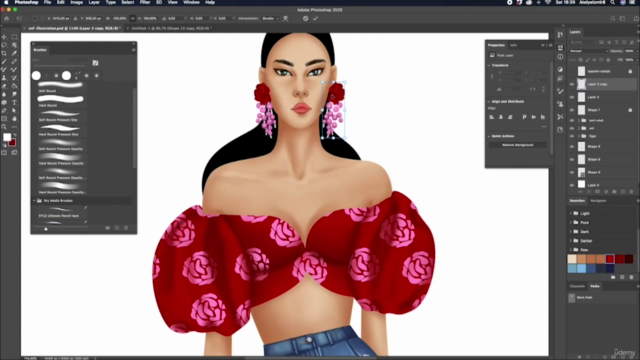Select the Clone Stamp tool

(x=4, y=78)
